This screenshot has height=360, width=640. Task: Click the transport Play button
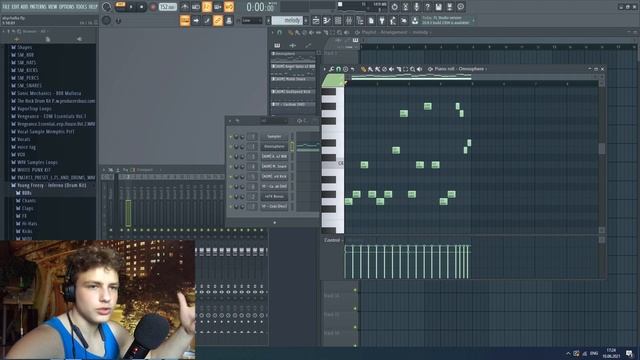[131, 7]
